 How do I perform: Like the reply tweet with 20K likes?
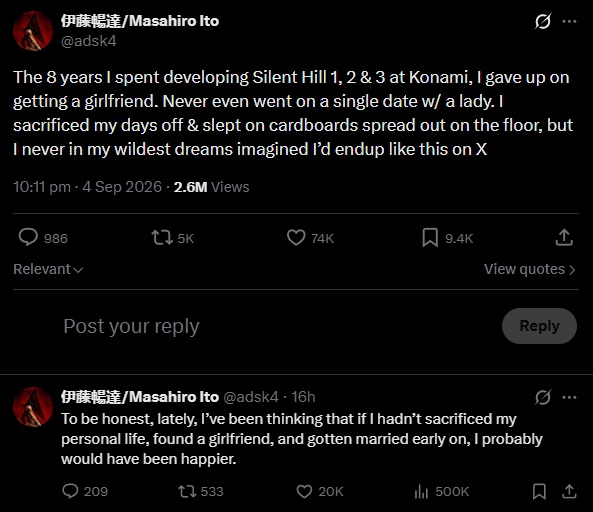[304, 492]
